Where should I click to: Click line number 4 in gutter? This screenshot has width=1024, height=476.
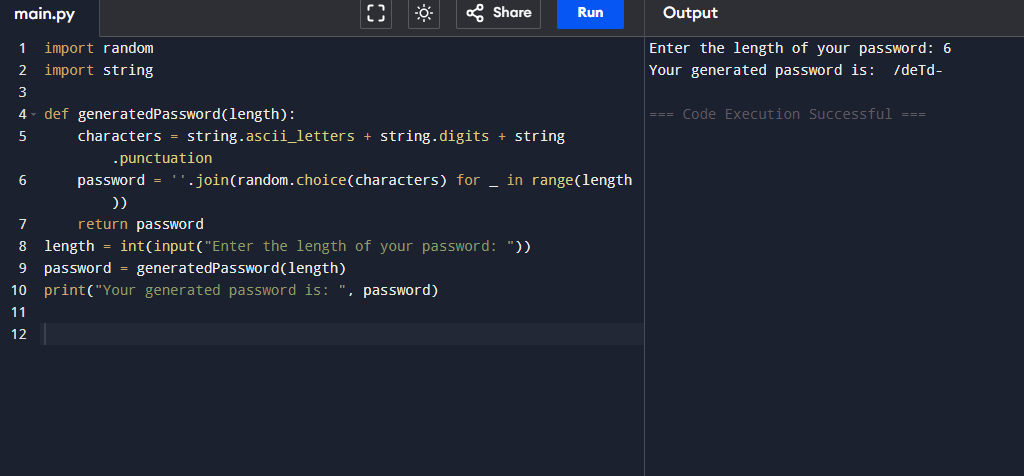pyautogui.click(x=23, y=114)
